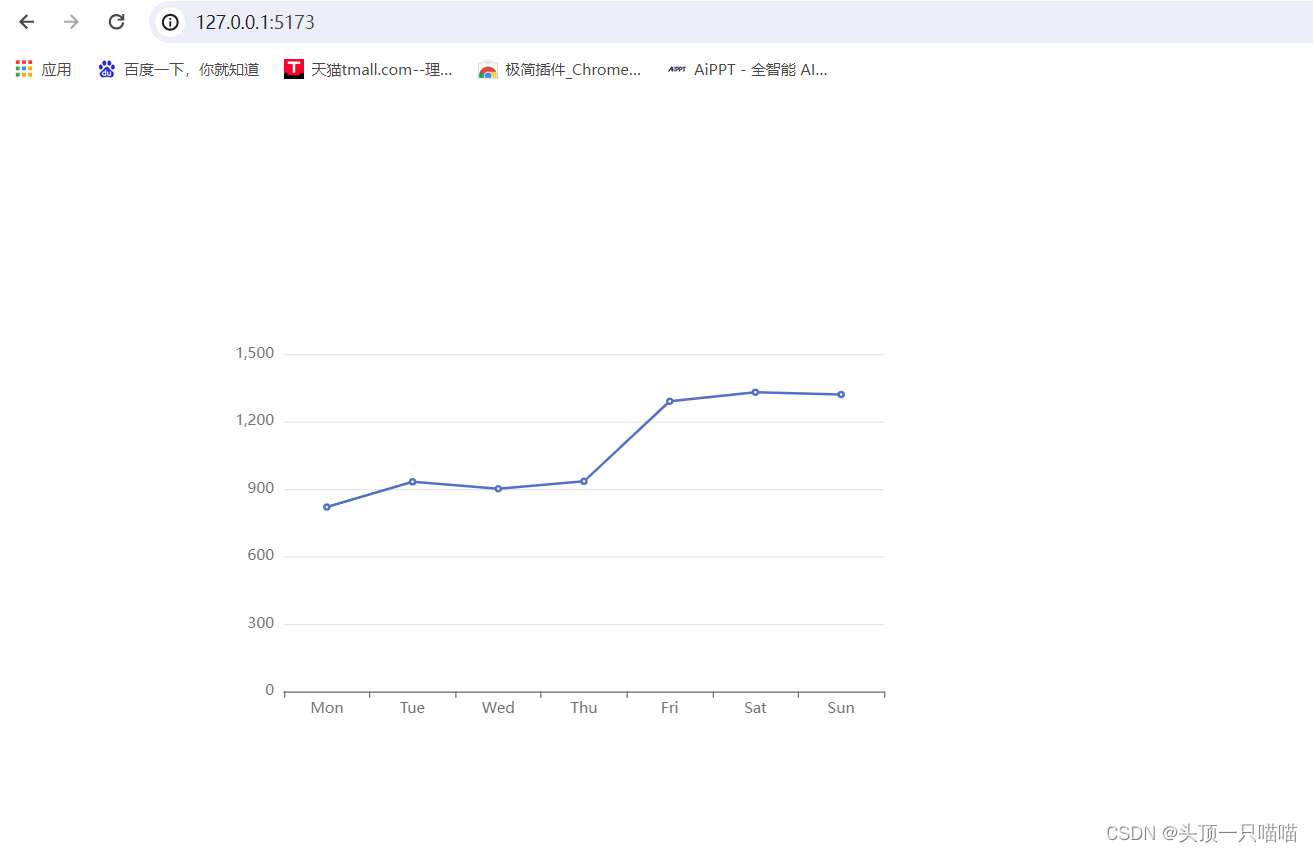This screenshot has width=1313, height=852.
Task: Click the 1,500 label on the y-axis
Action: 255,353
